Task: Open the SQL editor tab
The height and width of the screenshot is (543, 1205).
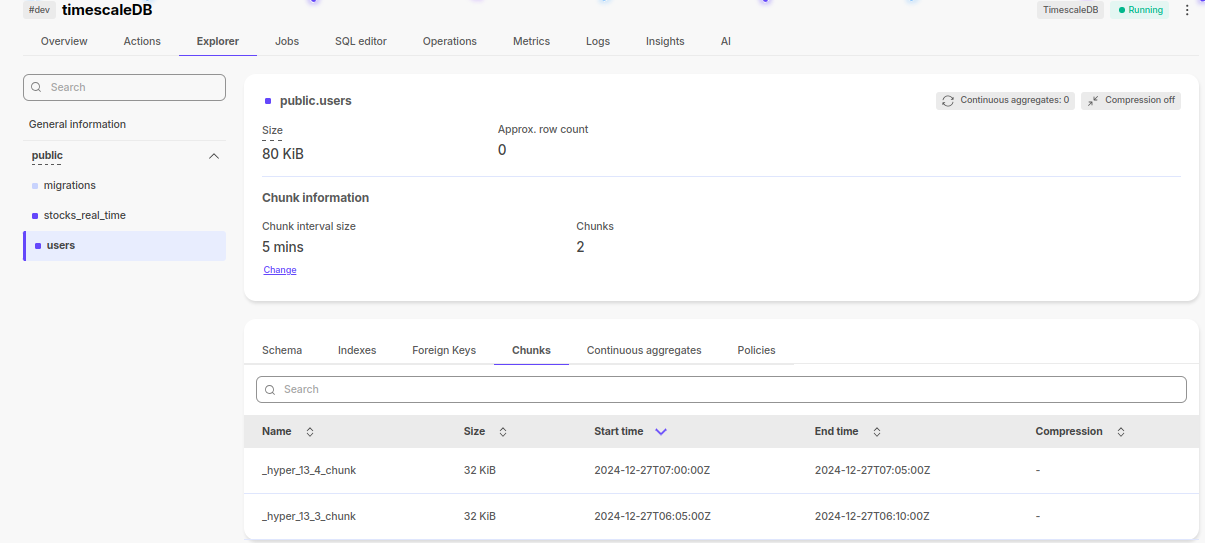Action: pos(361,41)
